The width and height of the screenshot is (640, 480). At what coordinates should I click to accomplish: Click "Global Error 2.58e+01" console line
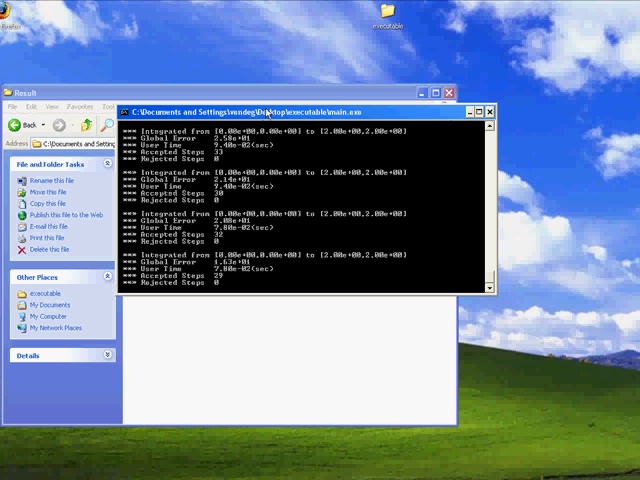click(187, 138)
